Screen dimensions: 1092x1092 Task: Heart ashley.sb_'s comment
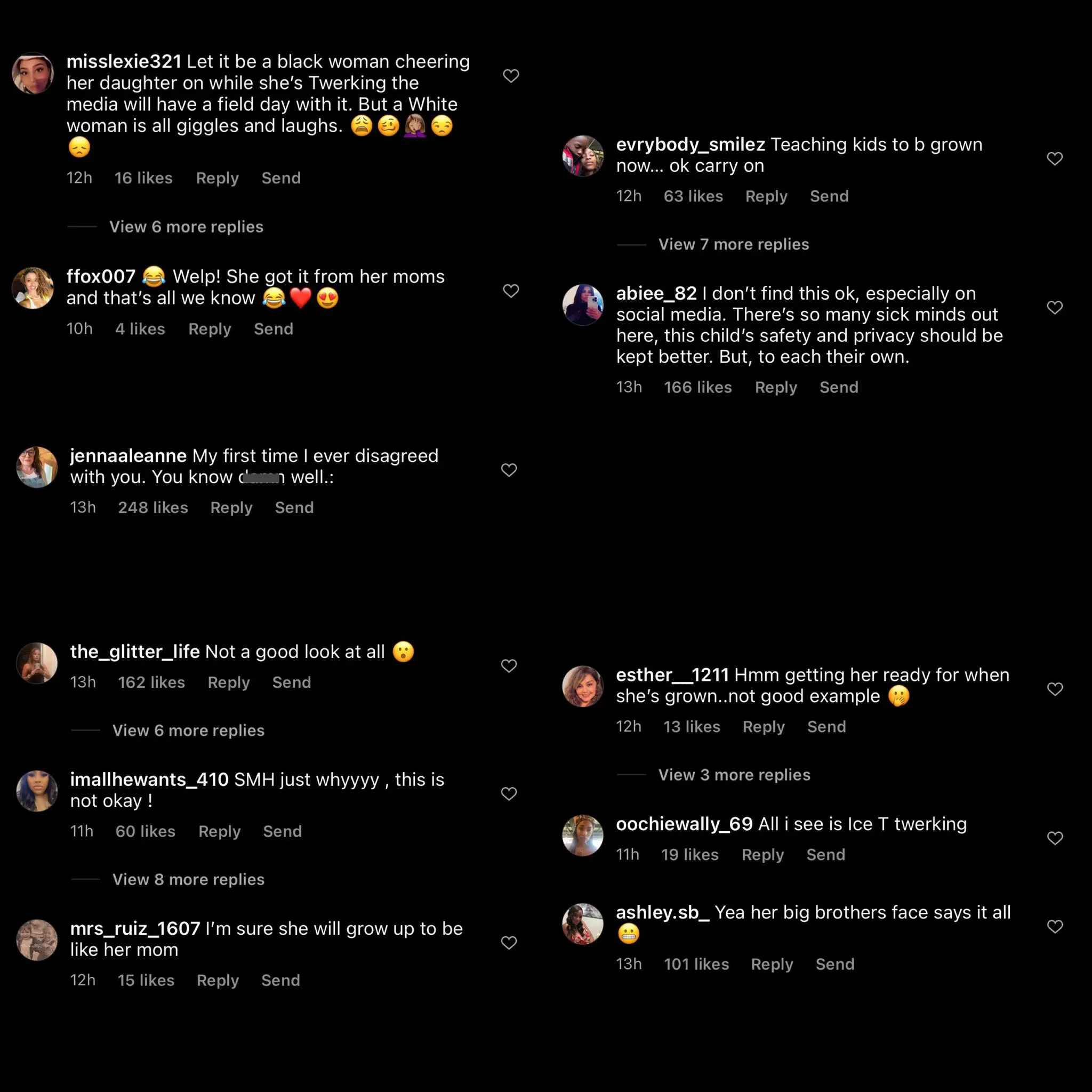tap(1055, 926)
